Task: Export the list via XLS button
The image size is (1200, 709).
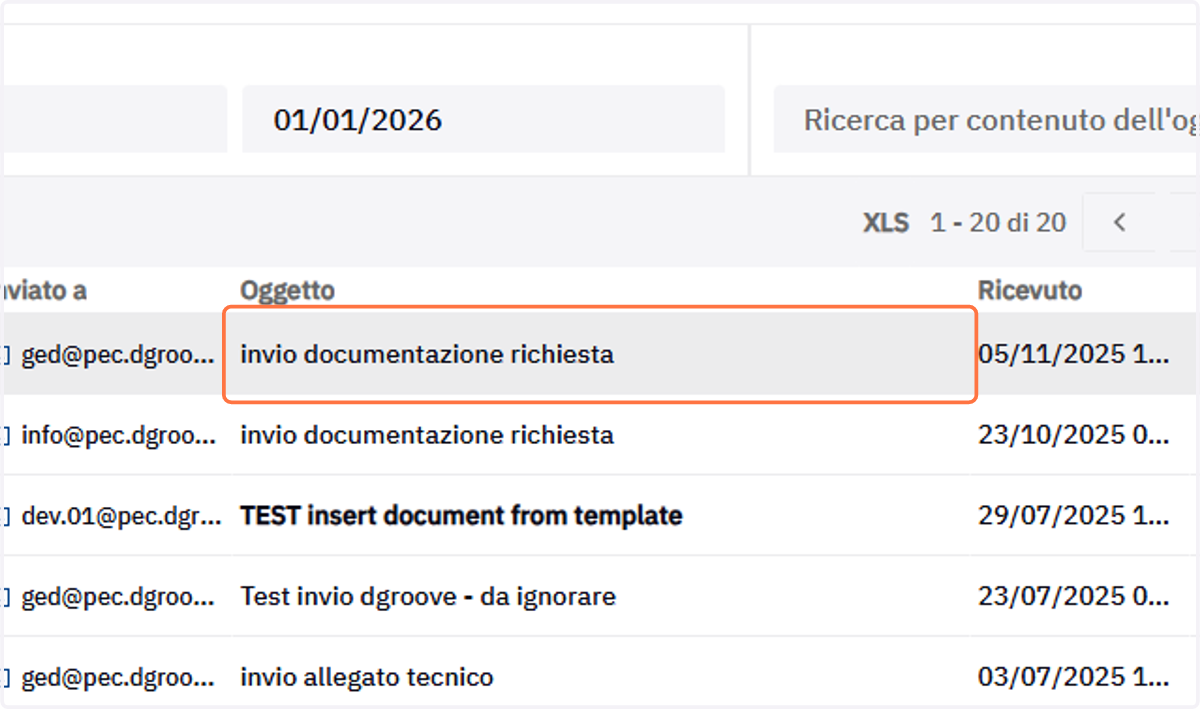Action: tap(886, 222)
